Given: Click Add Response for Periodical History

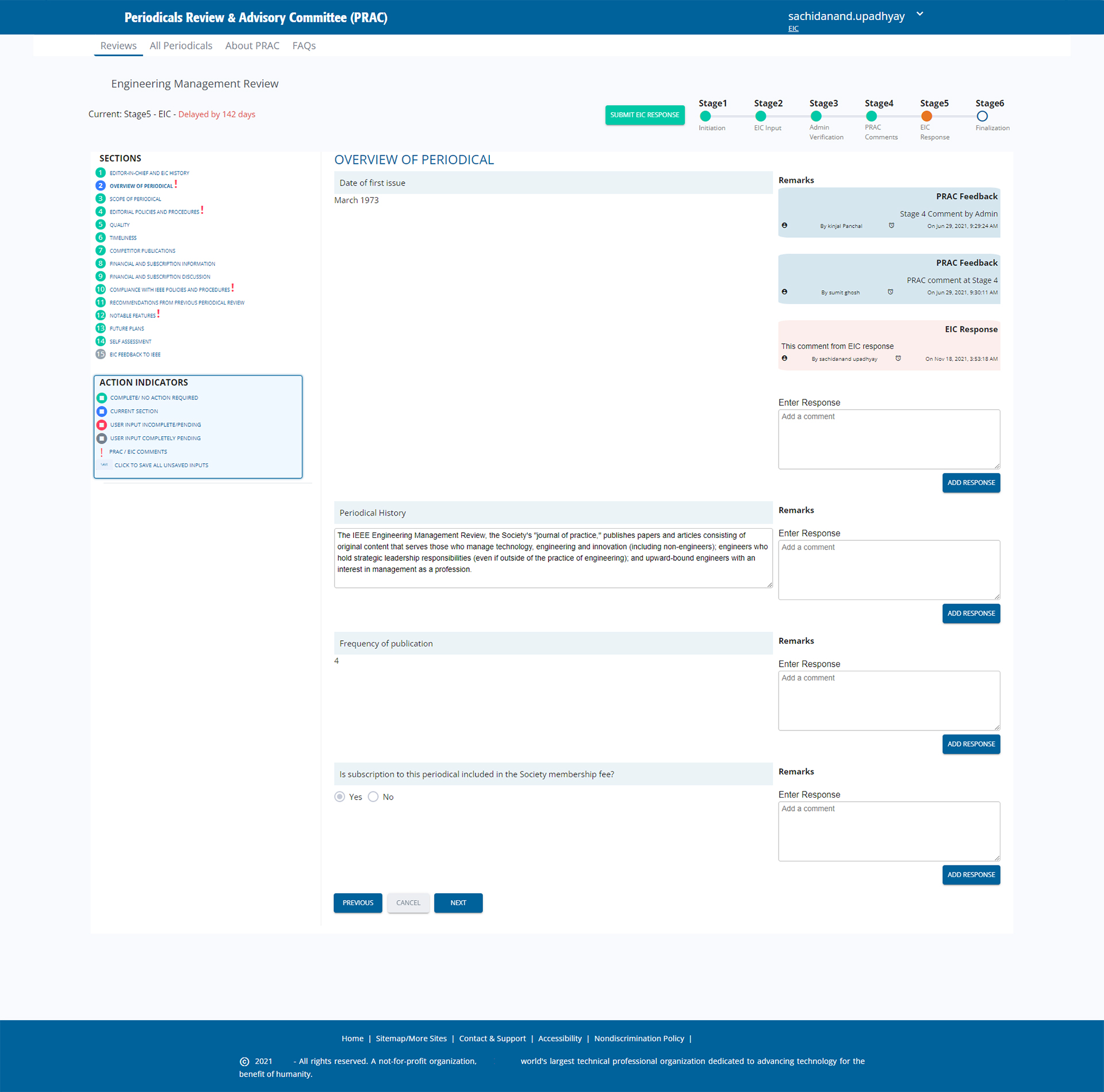Looking at the screenshot, I should coord(971,613).
